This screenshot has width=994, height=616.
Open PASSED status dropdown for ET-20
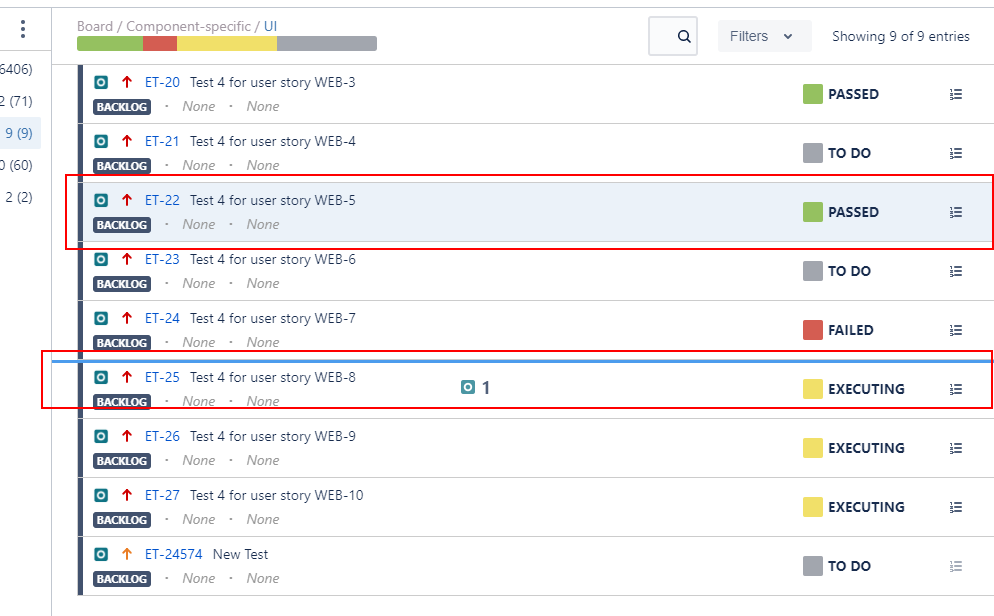[841, 94]
